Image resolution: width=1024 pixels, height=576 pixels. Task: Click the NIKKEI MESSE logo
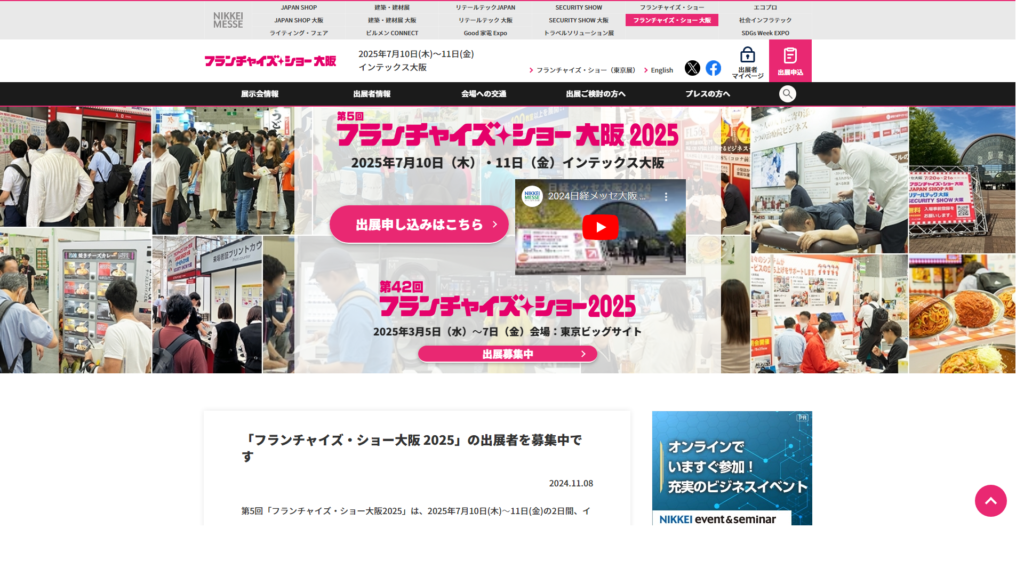pyautogui.click(x=228, y=20)
